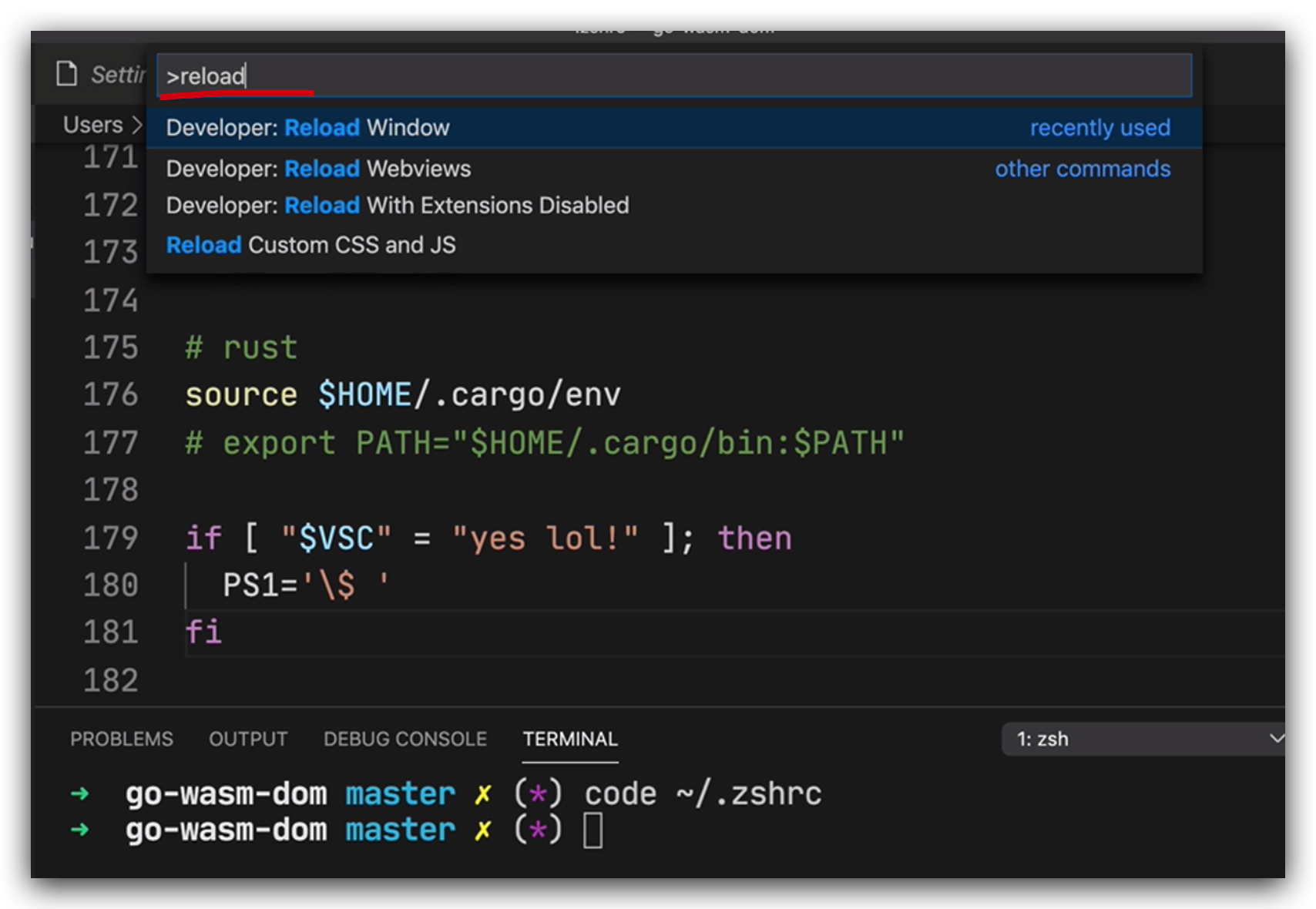Click line number 179 in gutter

(111, 538)
